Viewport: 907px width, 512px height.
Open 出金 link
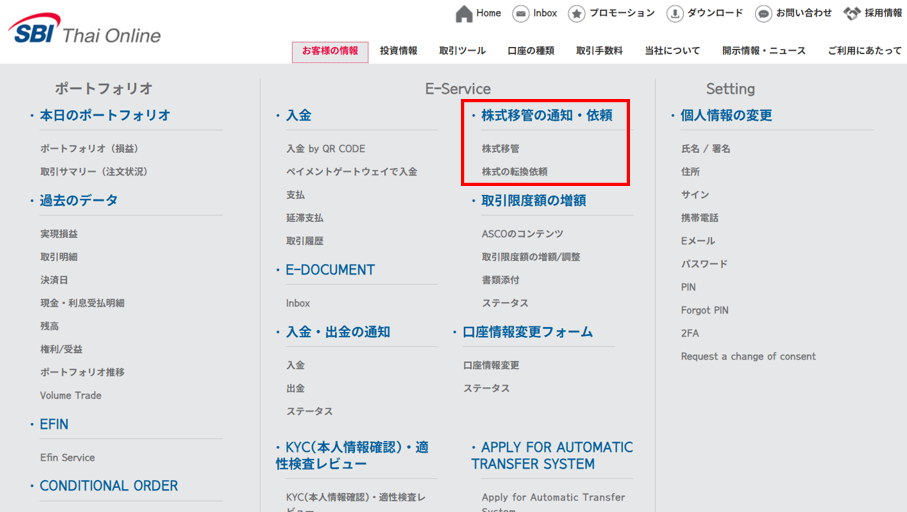point(295,388)
